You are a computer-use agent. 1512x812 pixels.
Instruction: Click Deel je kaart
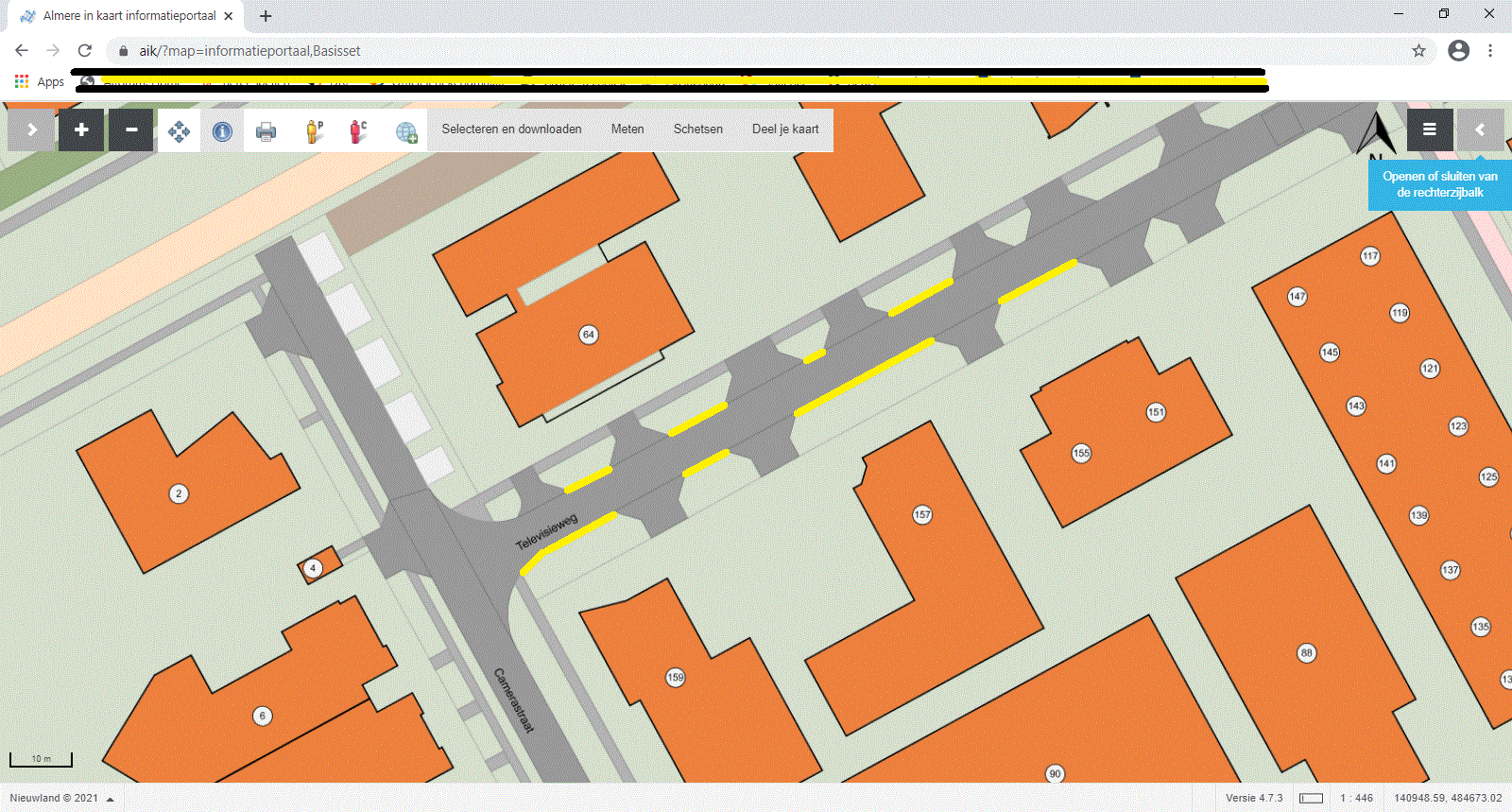pyautogui.click(x=785, y=130)
